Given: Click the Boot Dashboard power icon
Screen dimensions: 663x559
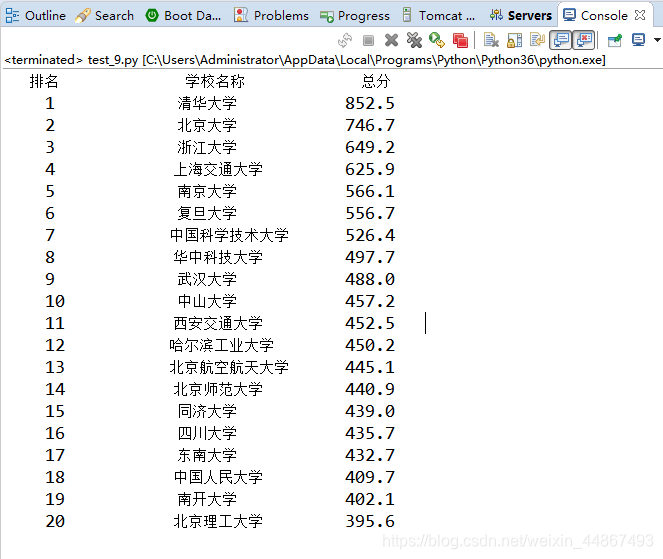Looking at the screenshot, I should coord(152,16).
